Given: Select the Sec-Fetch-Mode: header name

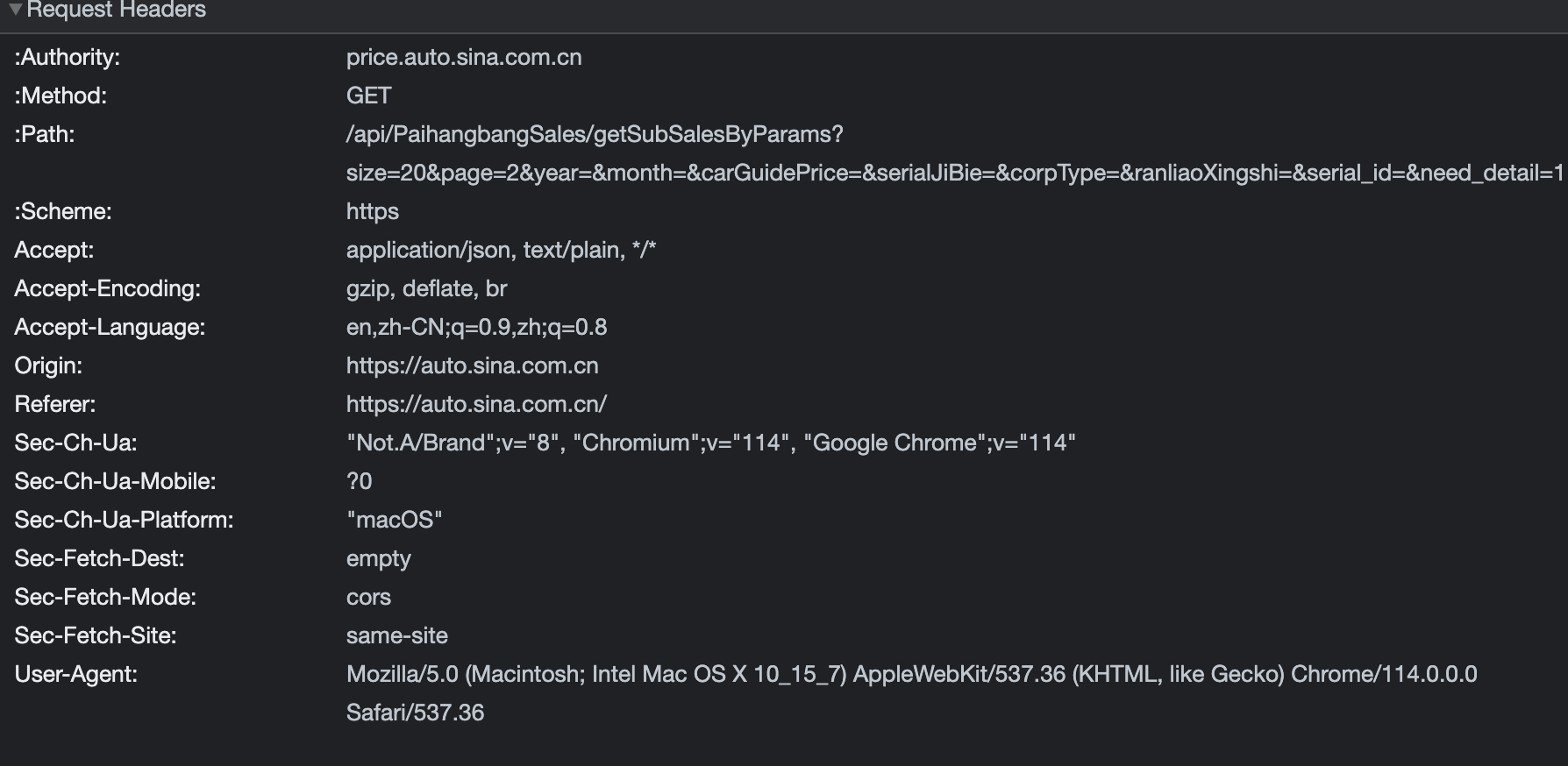Looking at the screenshot, I should [x=105, y=597].
